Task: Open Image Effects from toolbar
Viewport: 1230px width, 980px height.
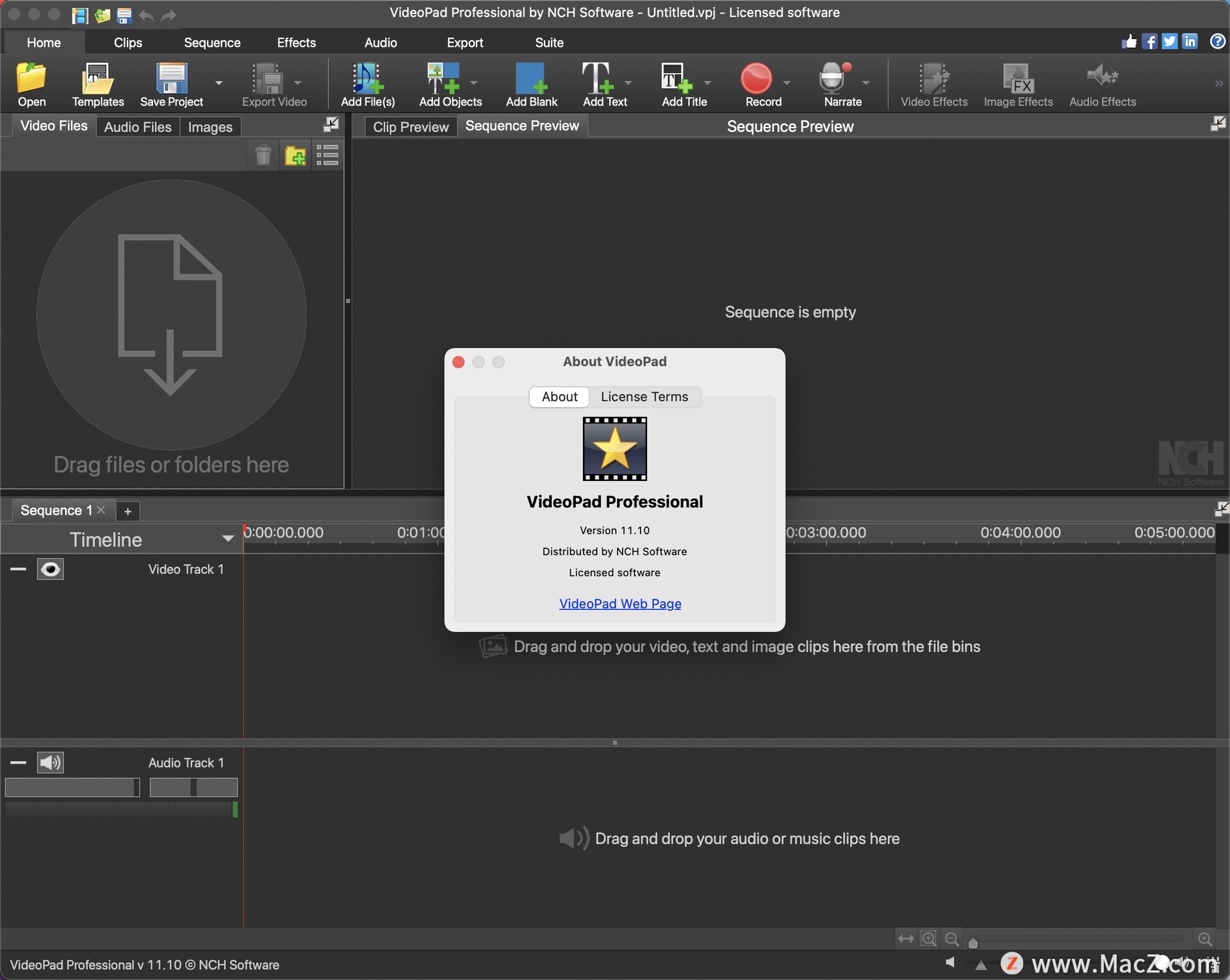Action: click(1018, 85)
